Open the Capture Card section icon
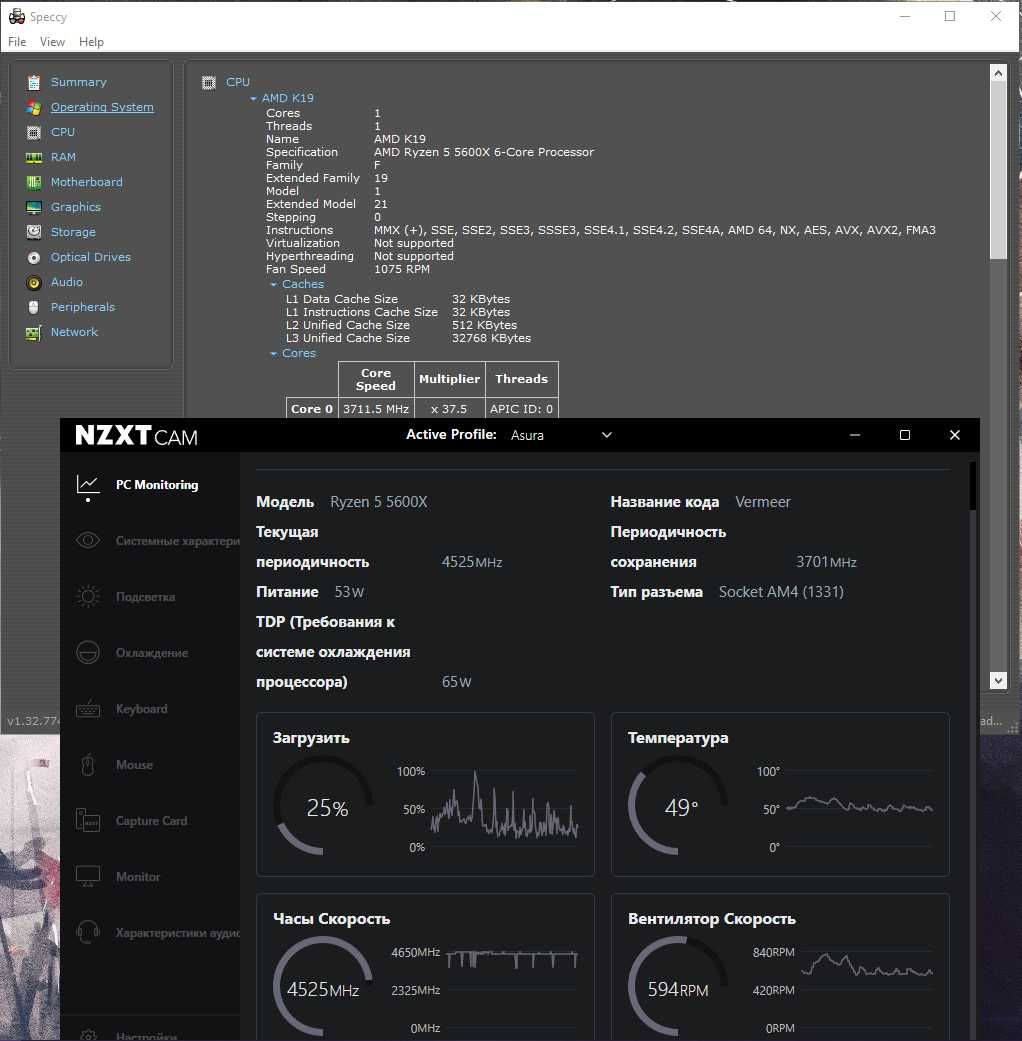This screenshot has width=1022, height=1041. [x=88, y=821]
